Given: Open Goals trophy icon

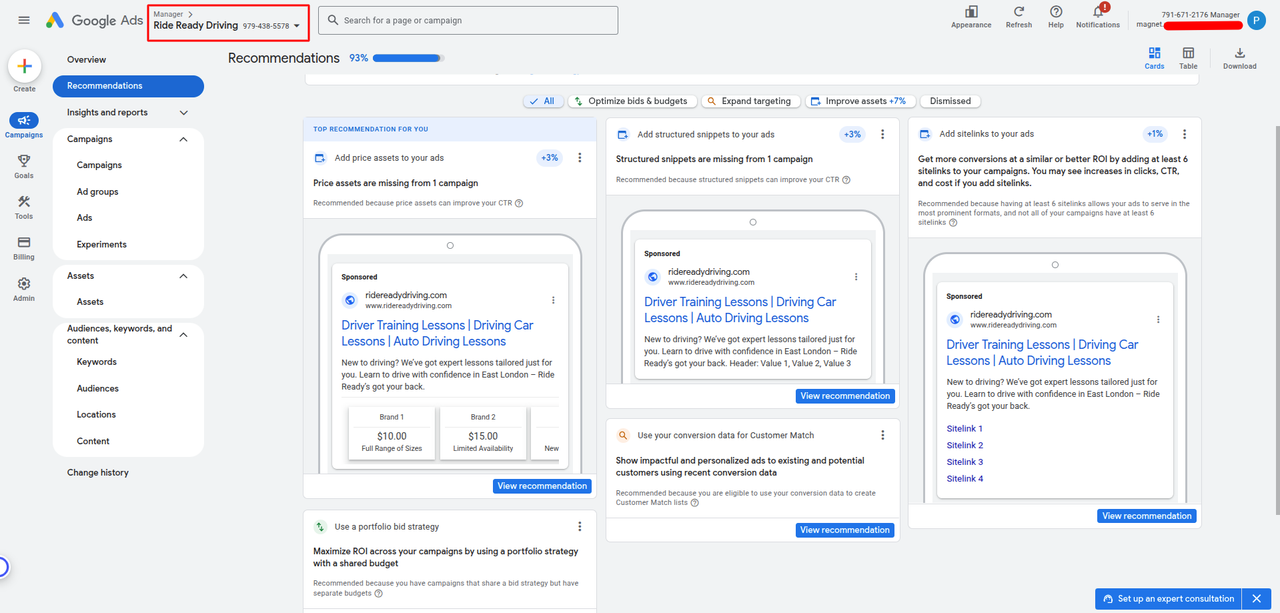Looking at the screenshot, I should 24,165.
